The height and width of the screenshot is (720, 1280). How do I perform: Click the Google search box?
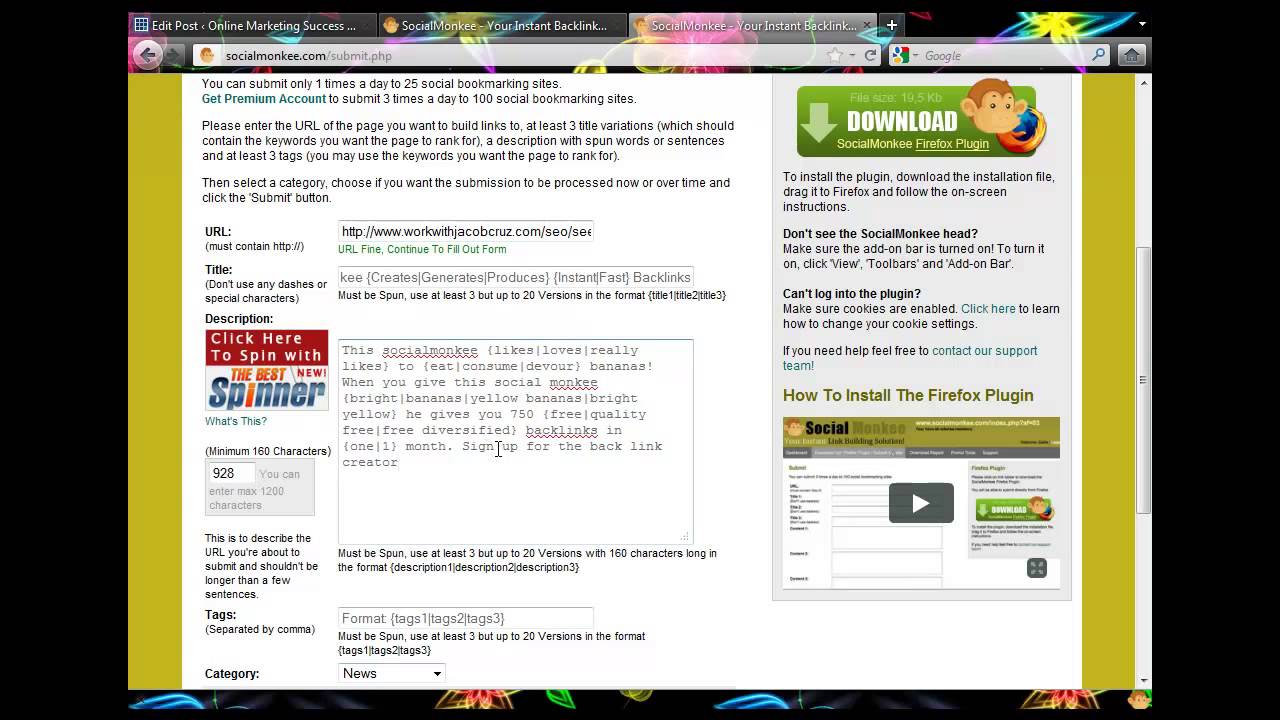coord(1004,56)
